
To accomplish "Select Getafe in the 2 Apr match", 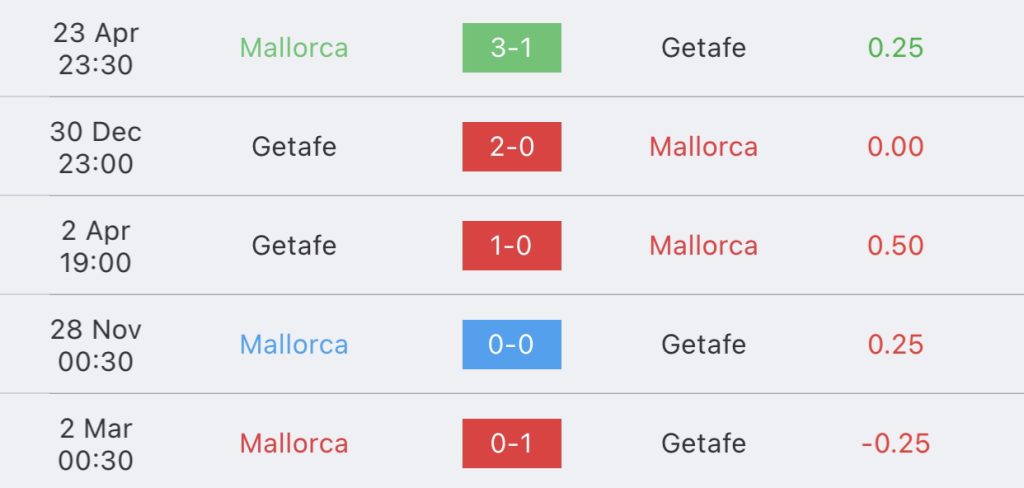I will pos(294,246).
